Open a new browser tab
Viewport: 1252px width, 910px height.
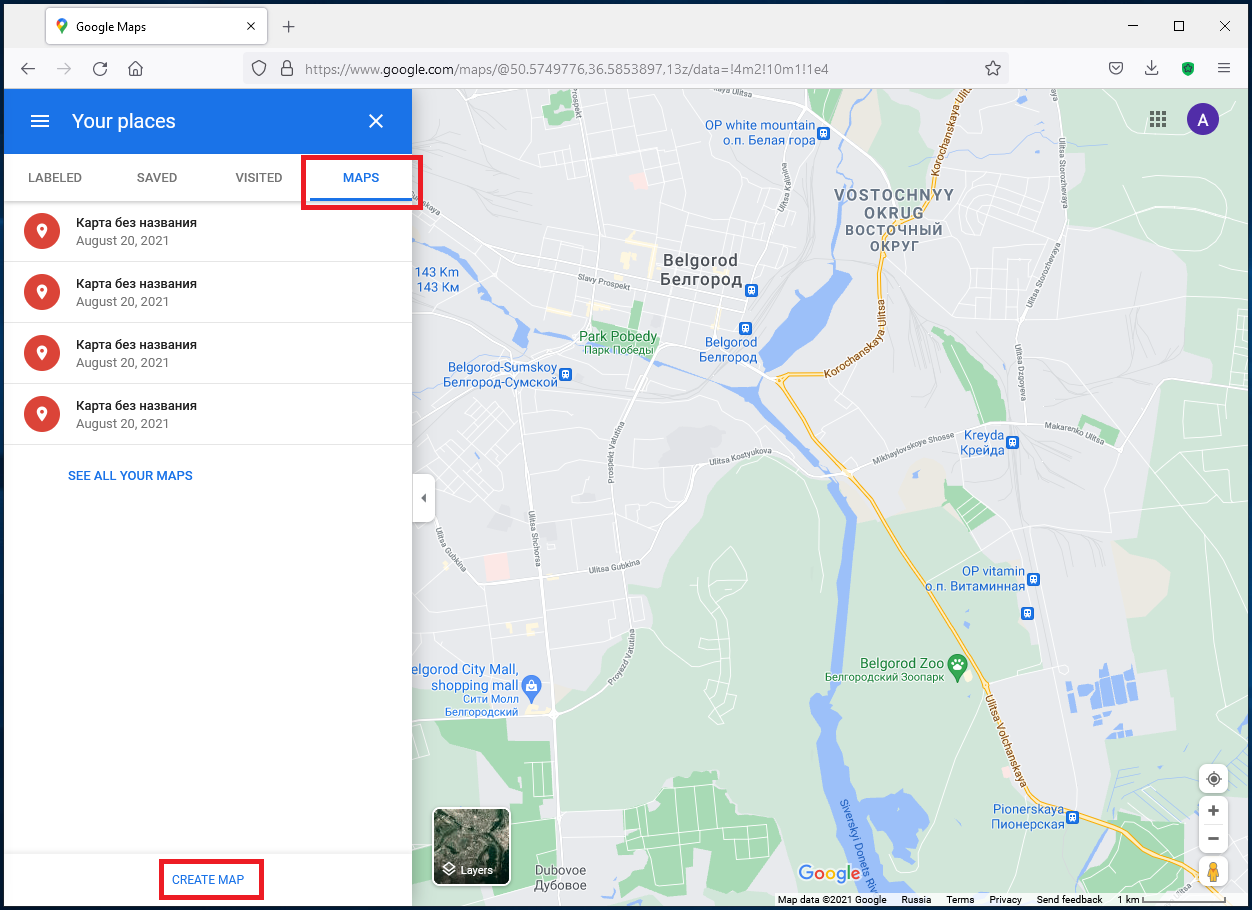pos(289,26)
